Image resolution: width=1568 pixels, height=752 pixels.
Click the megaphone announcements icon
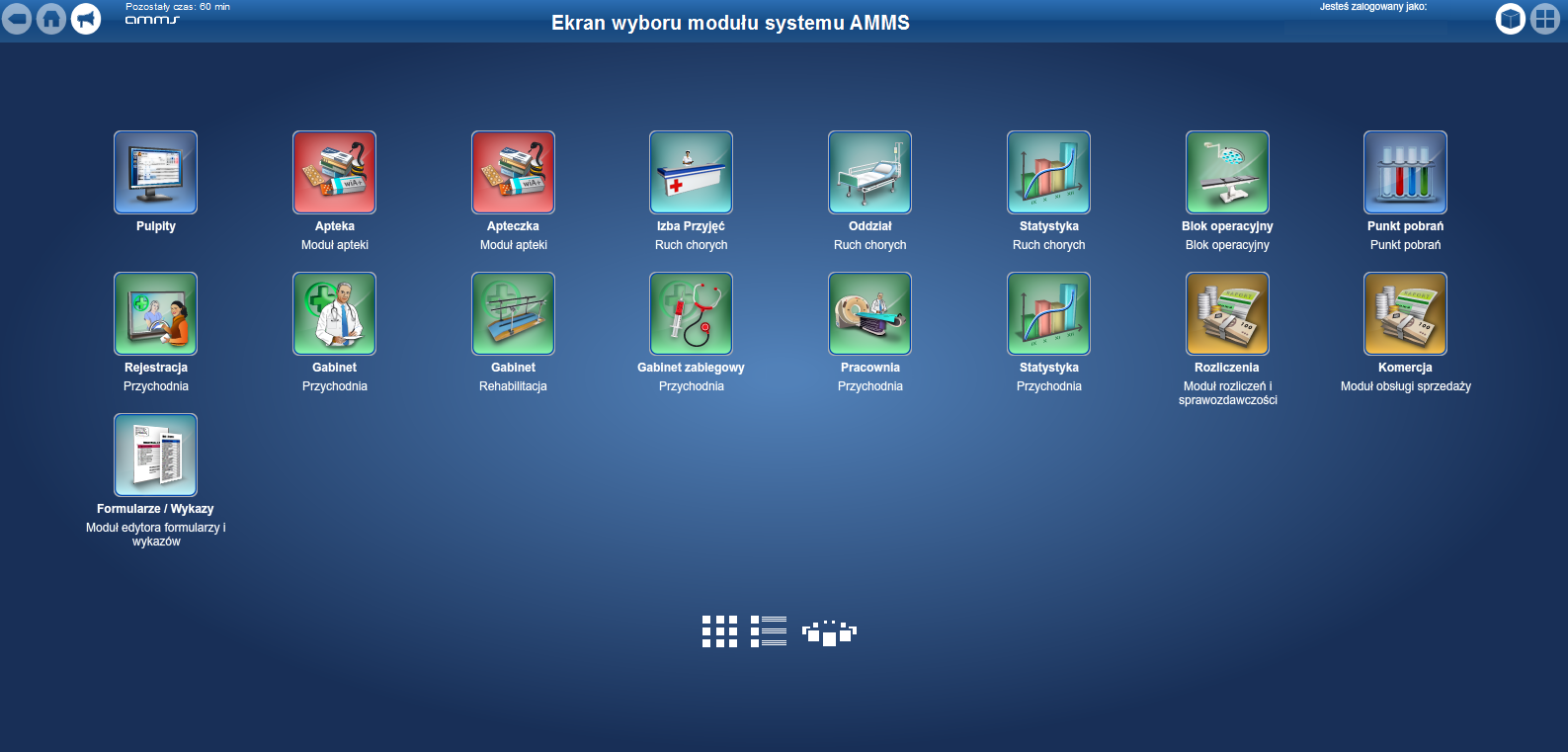(x=86, y=18)
